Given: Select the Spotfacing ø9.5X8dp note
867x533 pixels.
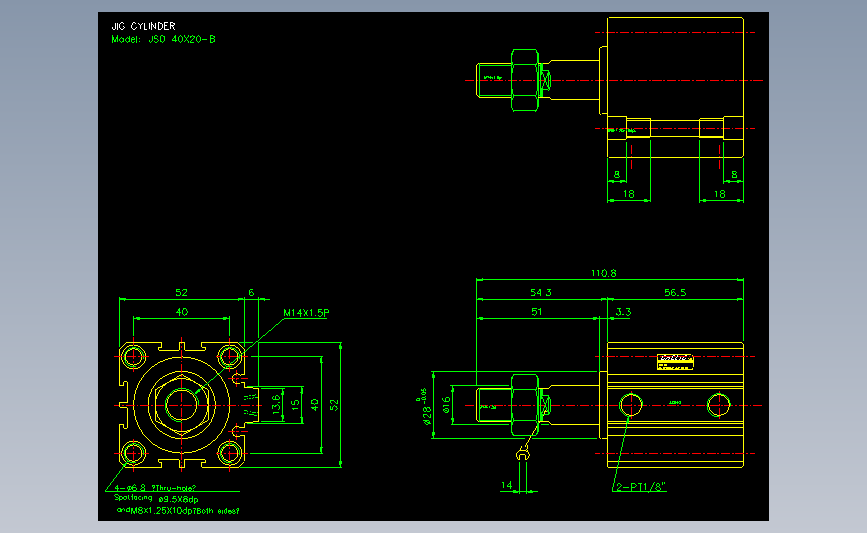Looking at the screenshot, I should [x=156, y=498].
